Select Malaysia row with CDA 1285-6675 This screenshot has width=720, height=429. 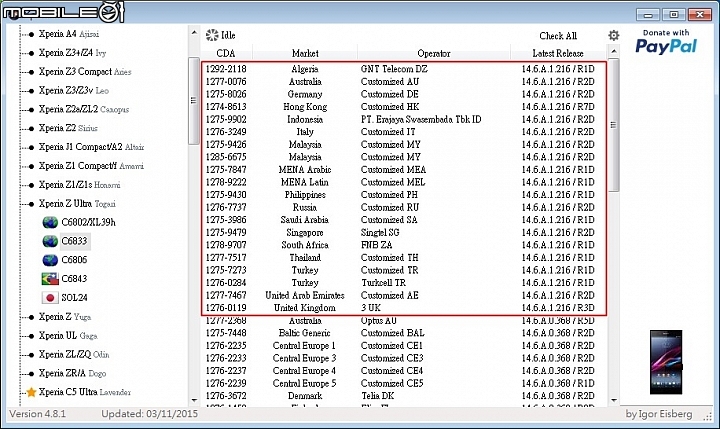404,157
